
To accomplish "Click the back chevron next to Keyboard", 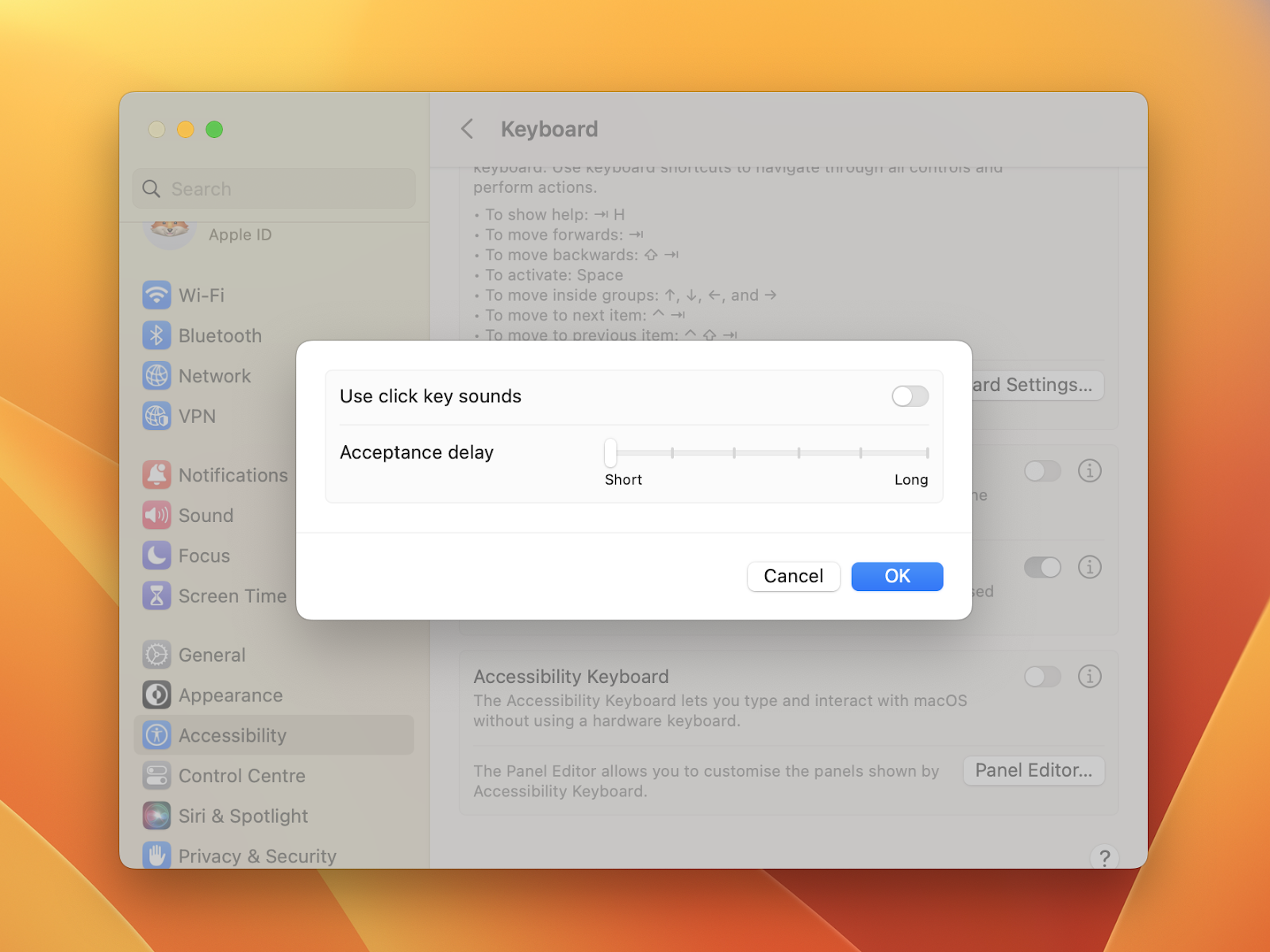I will coord(467,129).
